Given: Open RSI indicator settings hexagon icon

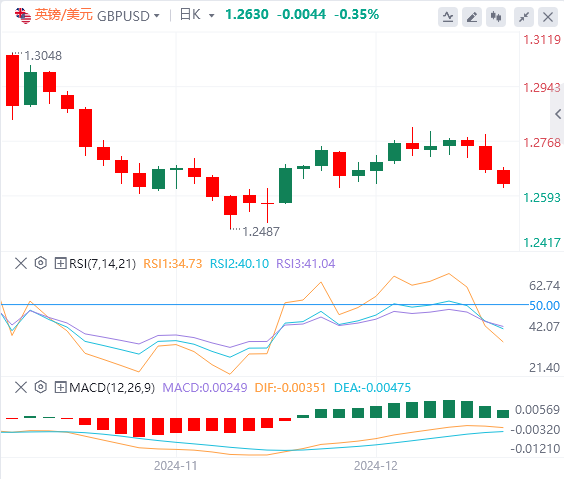Looking at the screenshot, I should pyautogui.click(x=41, y=263).
